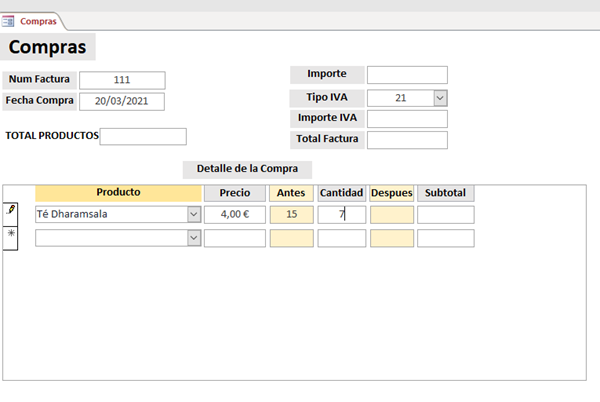This screenshot has width=600, height=402.
Task: Focus the TOTAL PRODUCTOS field
Action: 143,136
